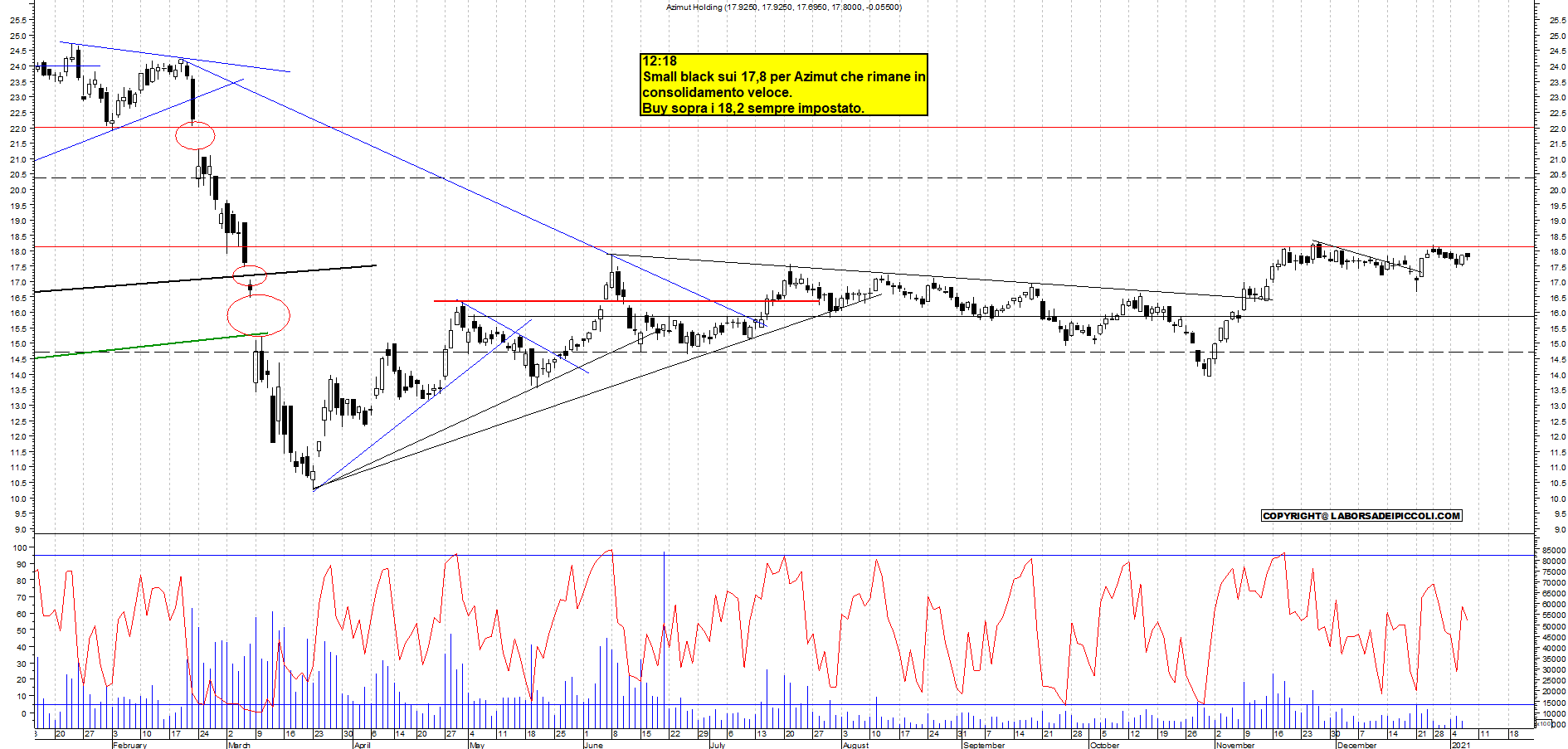
Task: Click '12.0' on the right price axis
Action: pos(1556,437)
